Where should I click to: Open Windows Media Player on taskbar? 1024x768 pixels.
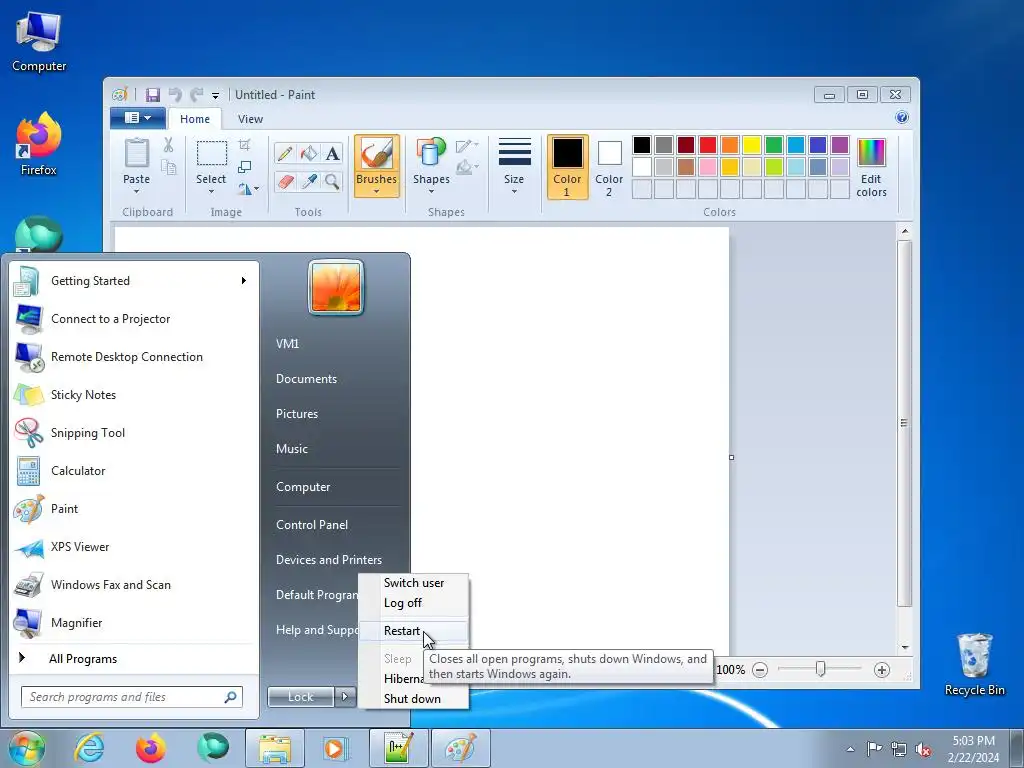coord(336,748)
